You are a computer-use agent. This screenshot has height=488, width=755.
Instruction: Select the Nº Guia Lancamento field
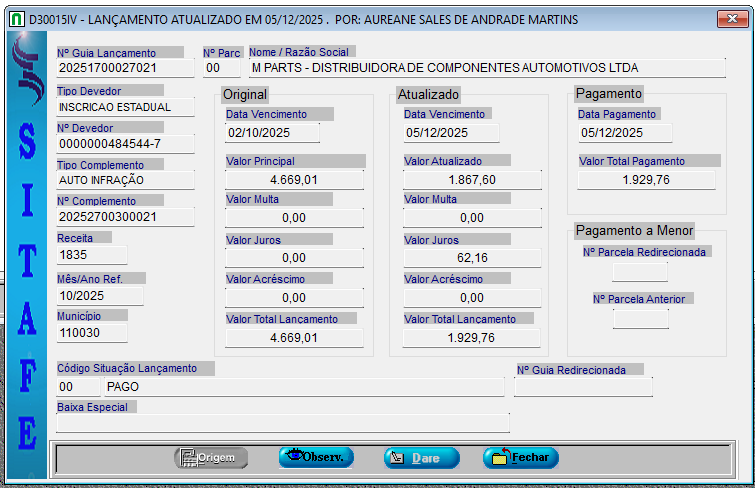(125, 68)
